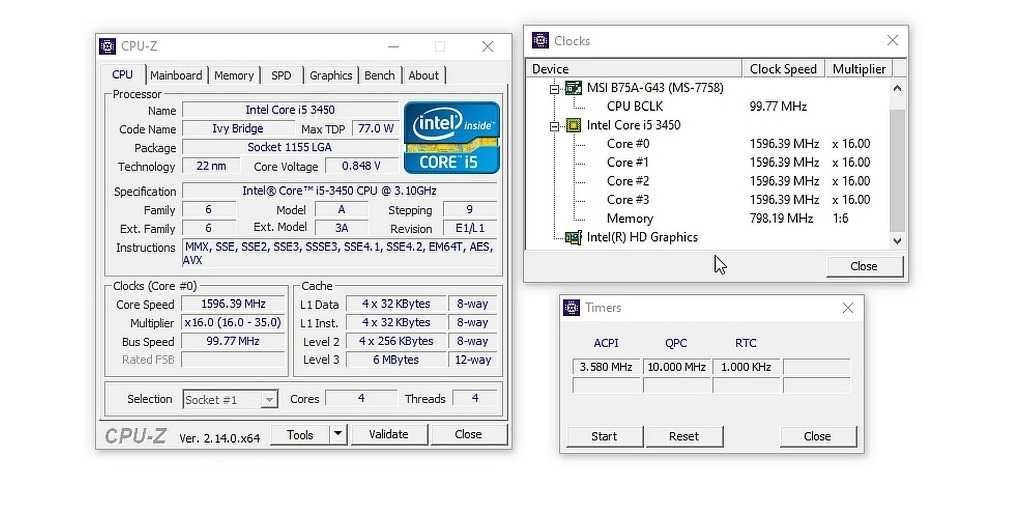Click Start in the Timers window
This screenshot has width=1024, height=520.
pyautogui.click(x=604, y=436)
